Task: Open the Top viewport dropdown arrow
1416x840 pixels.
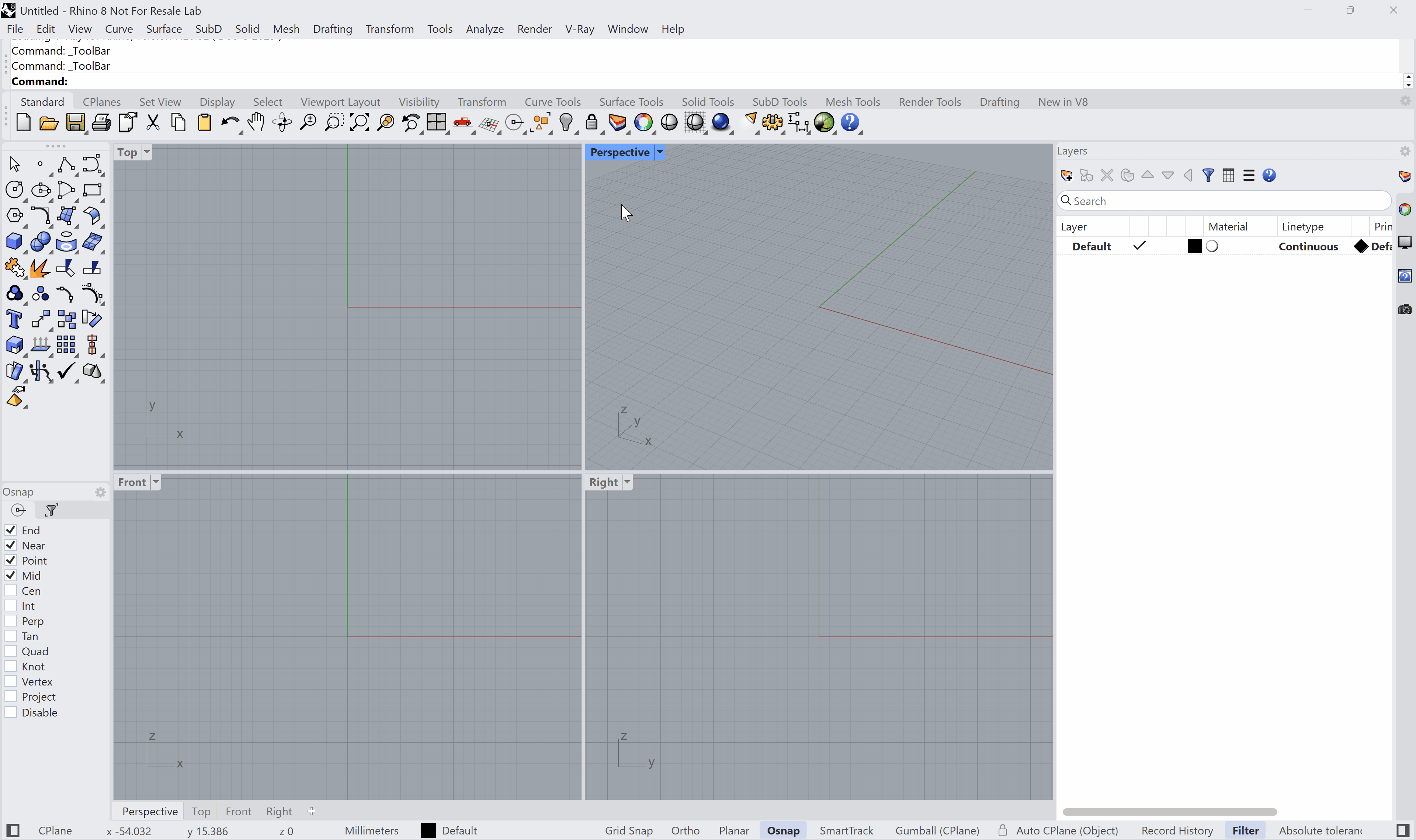Action: 147,152
